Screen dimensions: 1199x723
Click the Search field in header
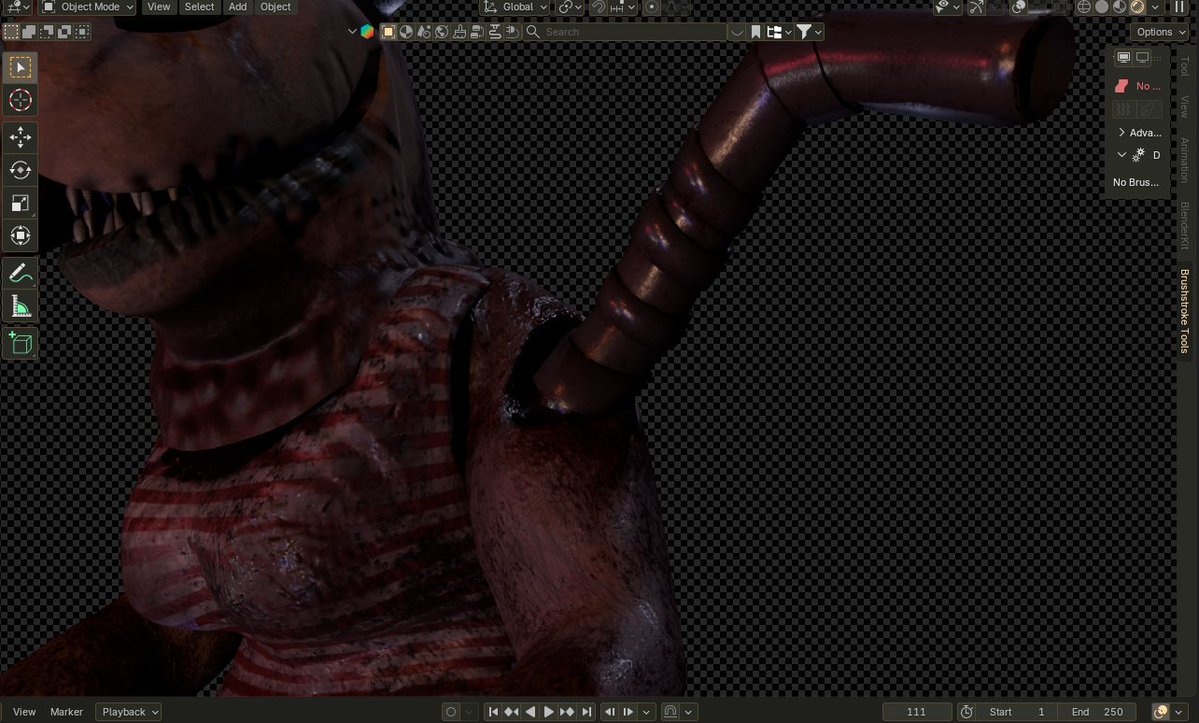625,31
